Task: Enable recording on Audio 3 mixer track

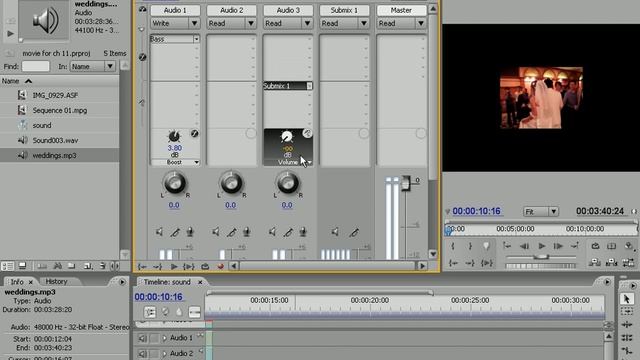Action: click(302, 232)
